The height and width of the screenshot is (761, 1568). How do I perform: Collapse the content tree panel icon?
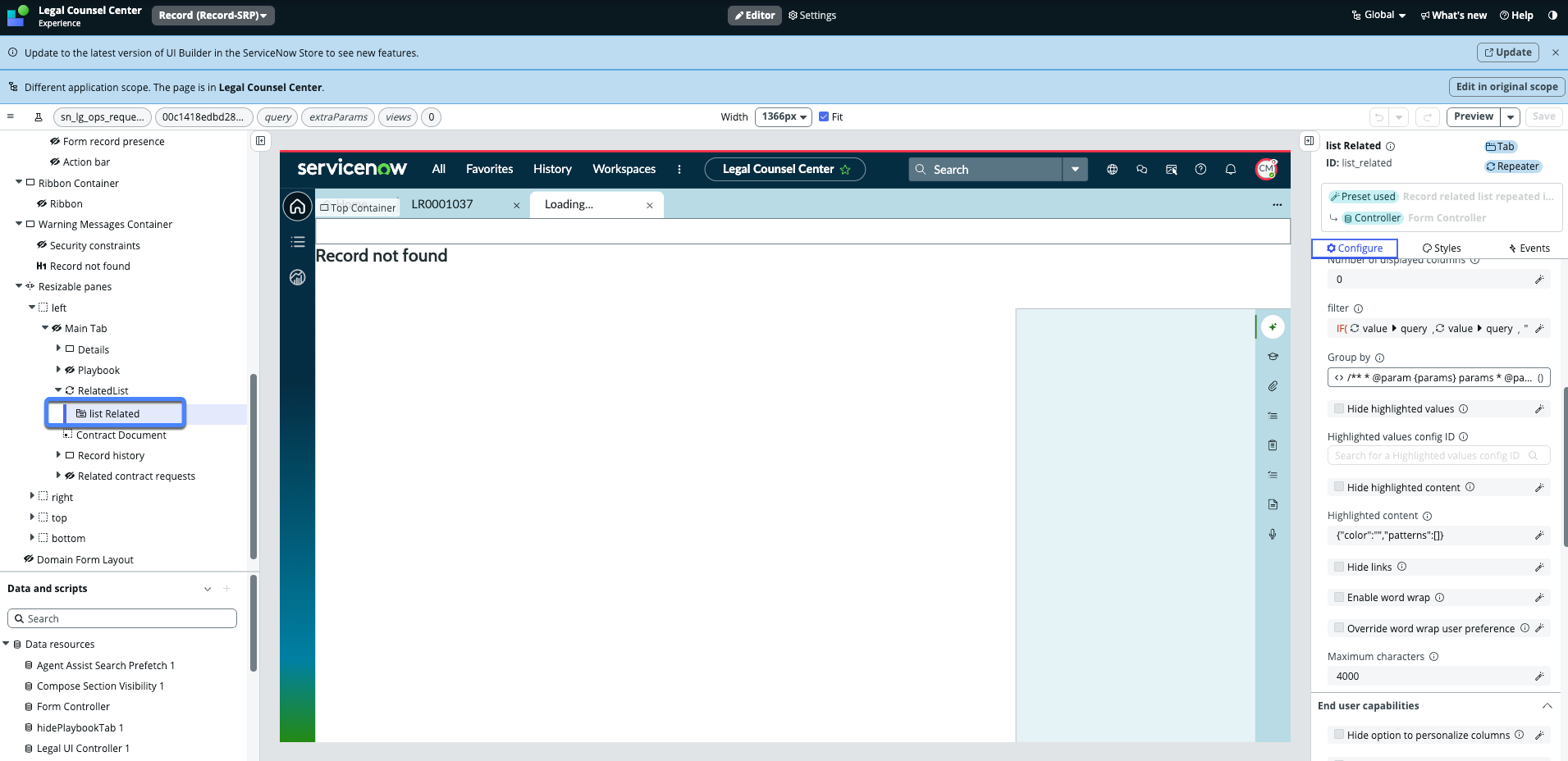pyautogui.click(x=260, y=141)
